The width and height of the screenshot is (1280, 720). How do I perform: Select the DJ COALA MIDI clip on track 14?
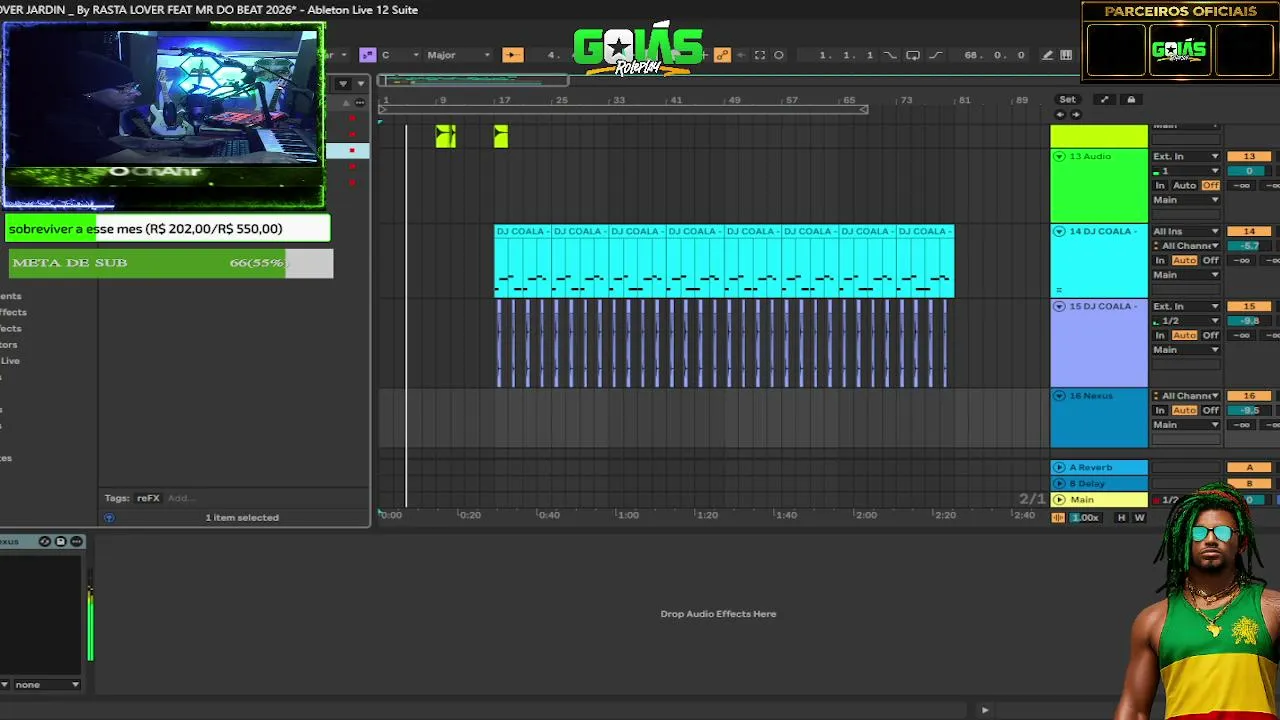pyautogui.click(x=724, y=262)
